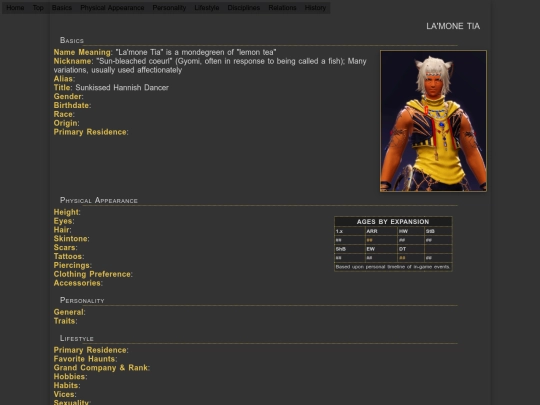Click the Lifestyle section heading
Viewport: 540px width, 405px height.
[76, 338]
